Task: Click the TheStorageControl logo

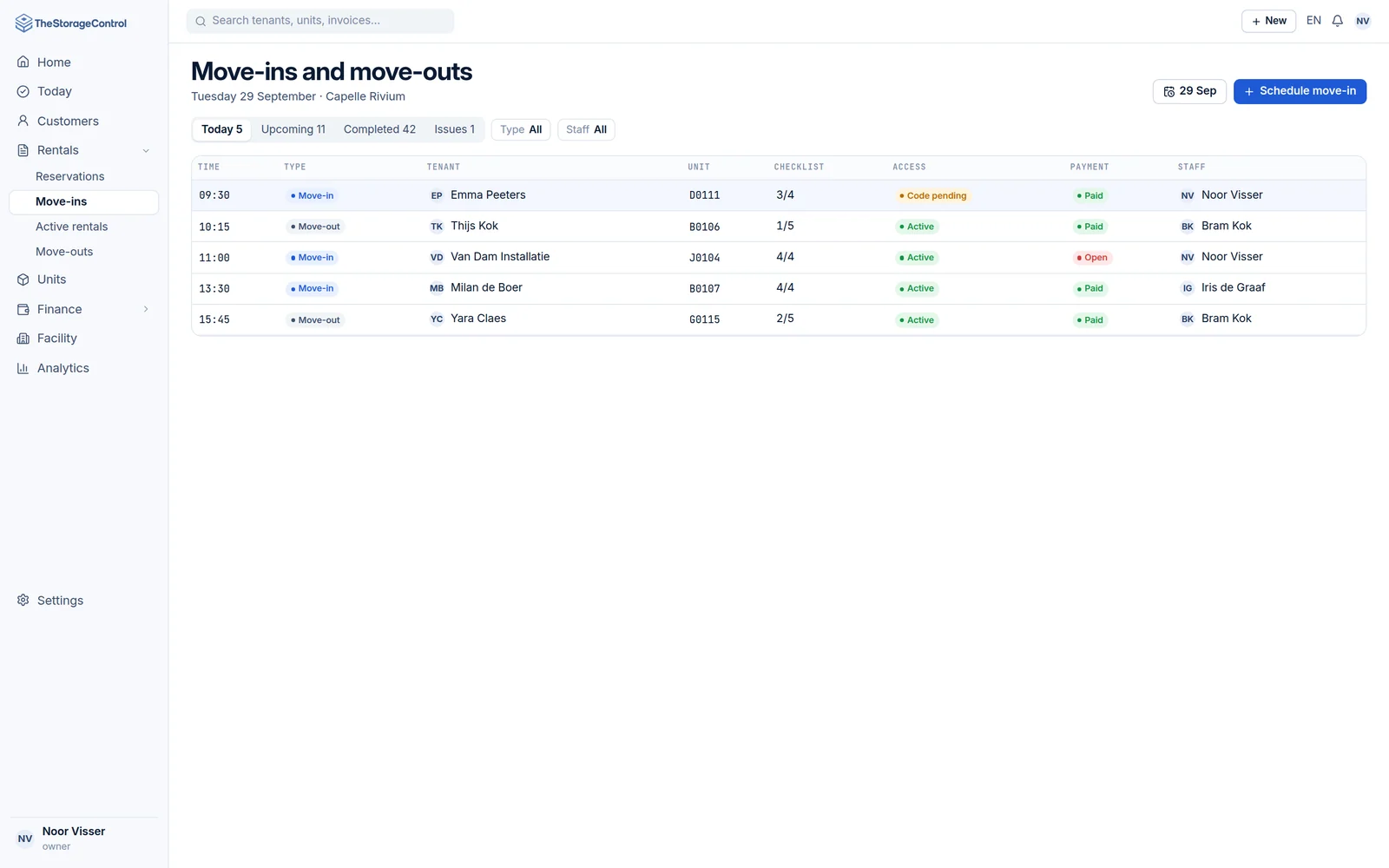Action: pos(71,23)
